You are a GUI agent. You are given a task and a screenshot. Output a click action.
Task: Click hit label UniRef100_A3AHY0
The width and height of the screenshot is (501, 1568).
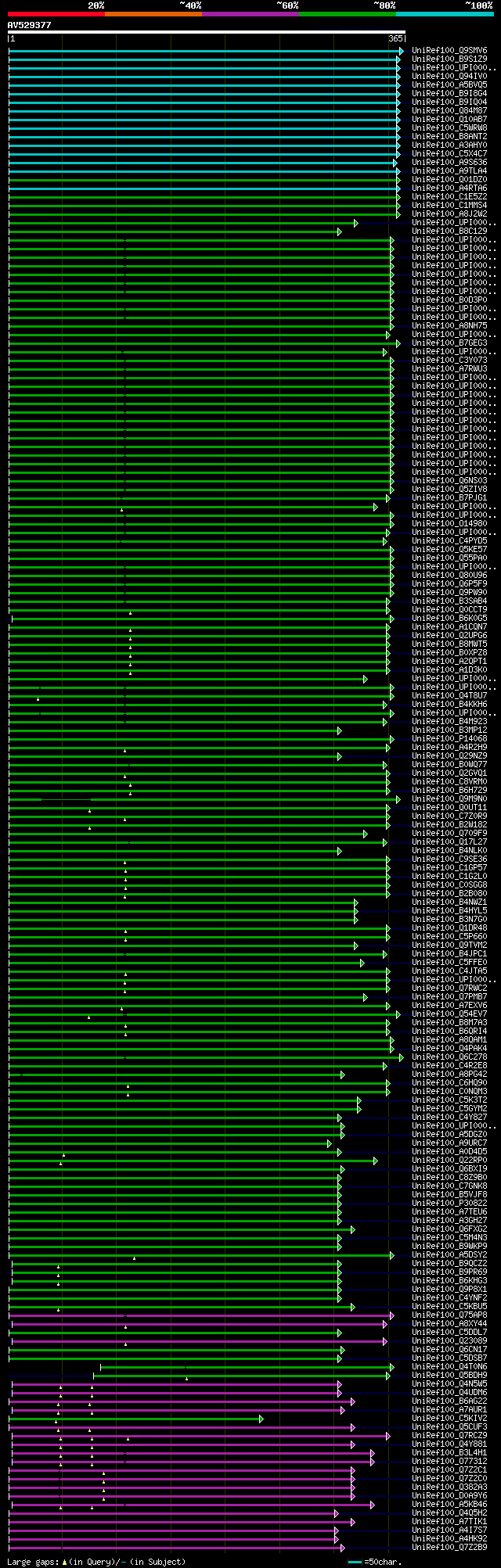449,145
